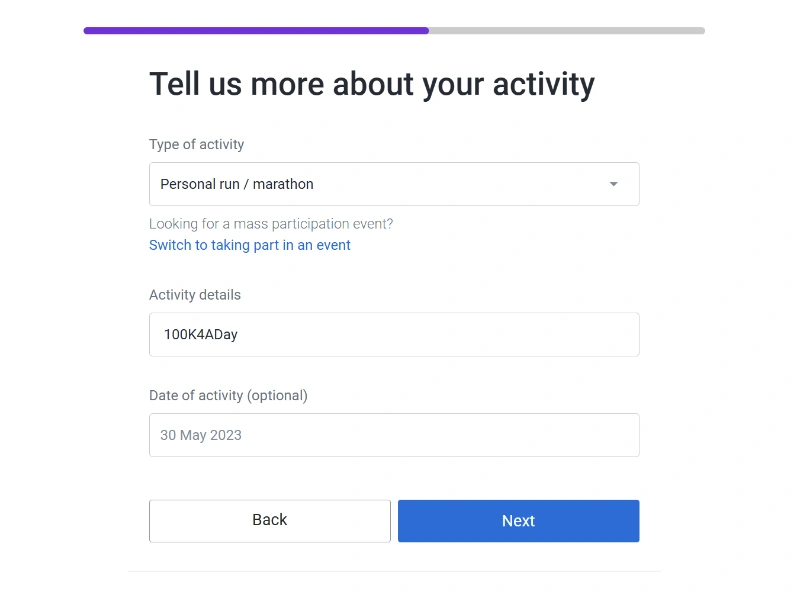
Task: Click 'Looking for a mass participation event?' text
Action: [x=271, y=224]
